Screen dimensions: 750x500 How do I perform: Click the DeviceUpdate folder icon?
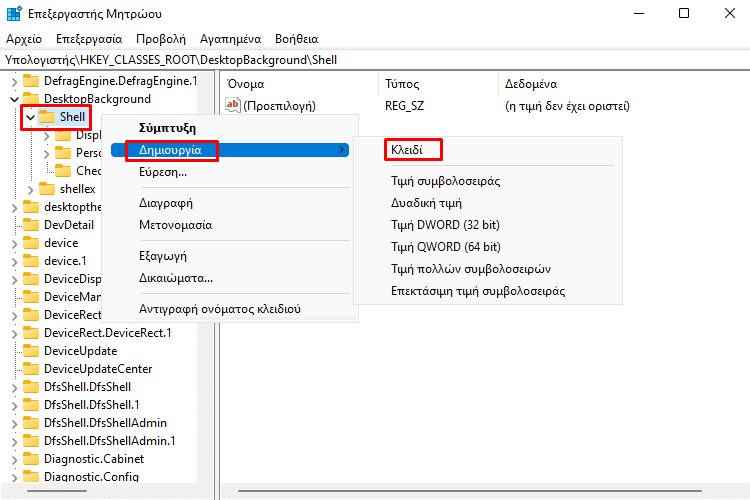(31, 351)
